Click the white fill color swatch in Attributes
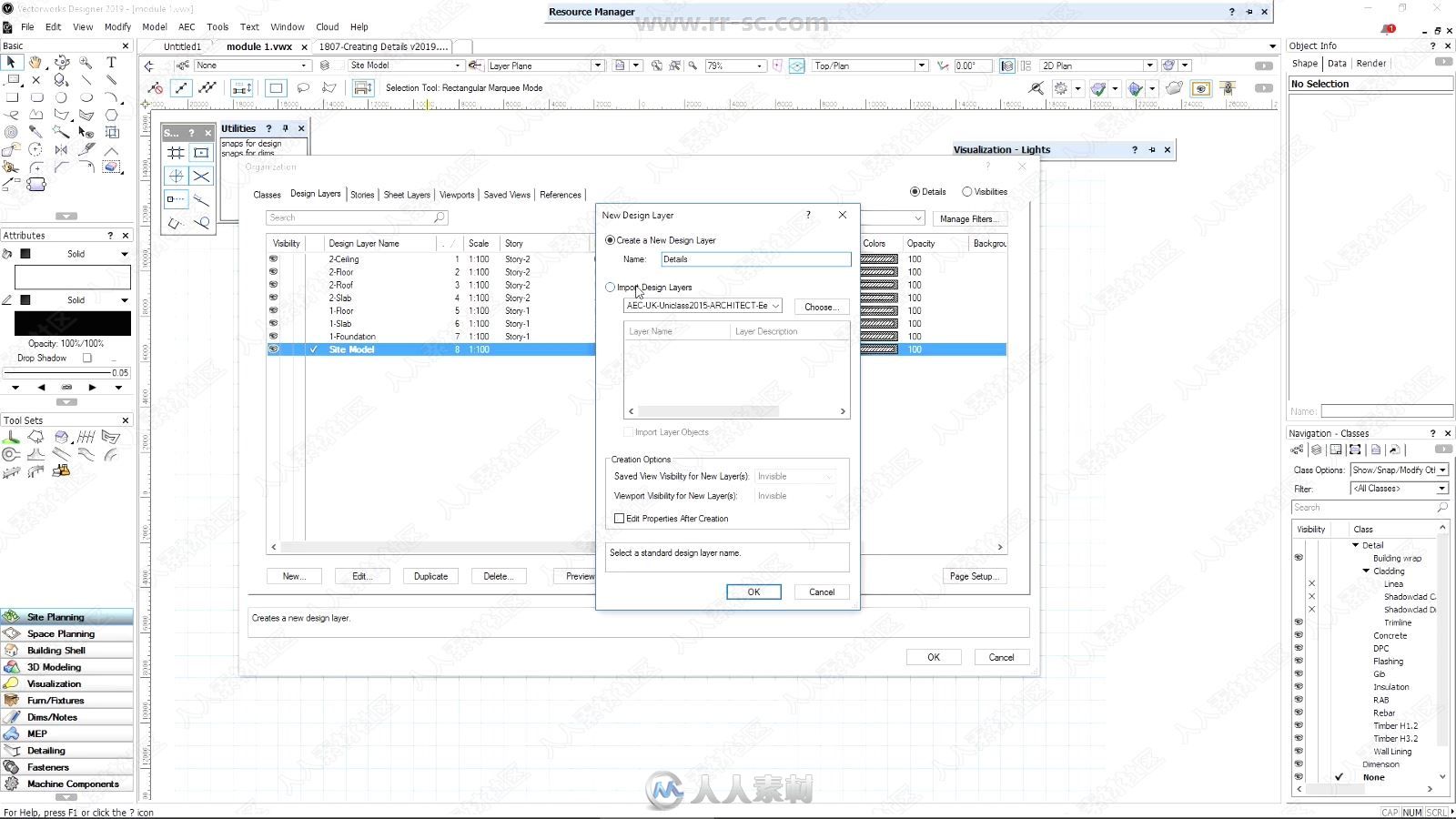 coord(73,278)
